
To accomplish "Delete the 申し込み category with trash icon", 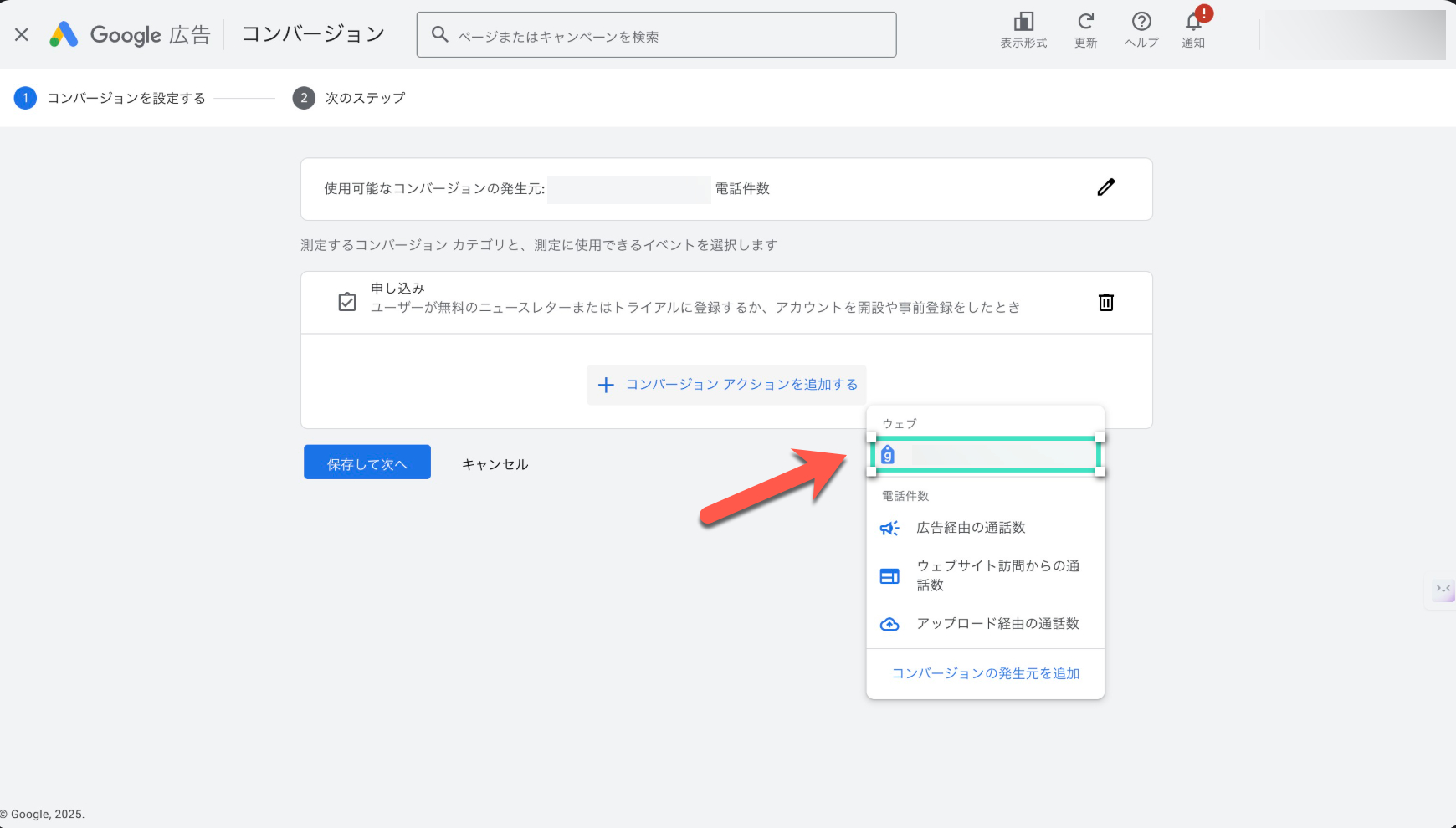I will click(x=1105, y=302).
